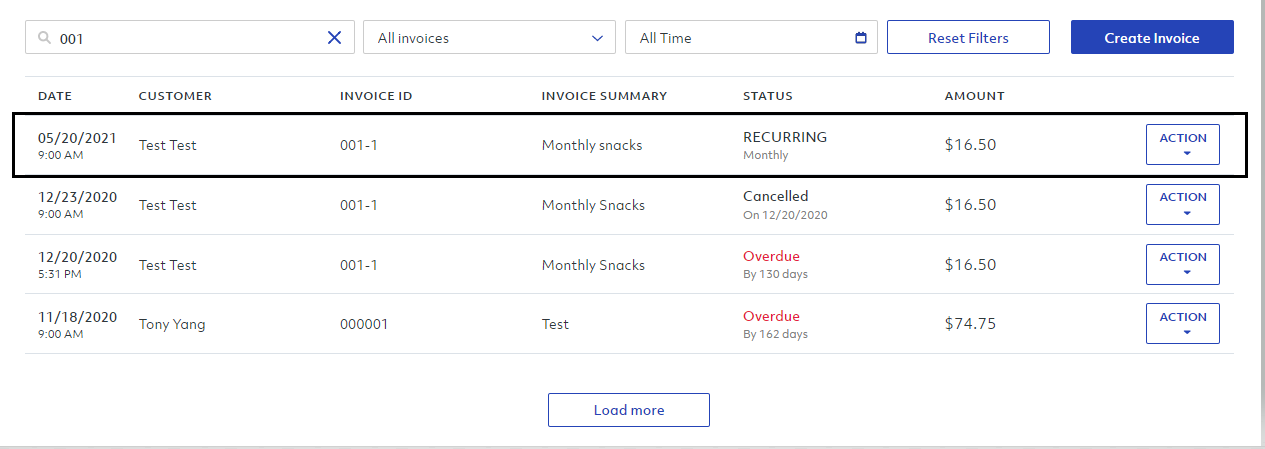Focus the search box containing 001
Viewport: 1265px width, 449px height.
(x=189, y=38)
